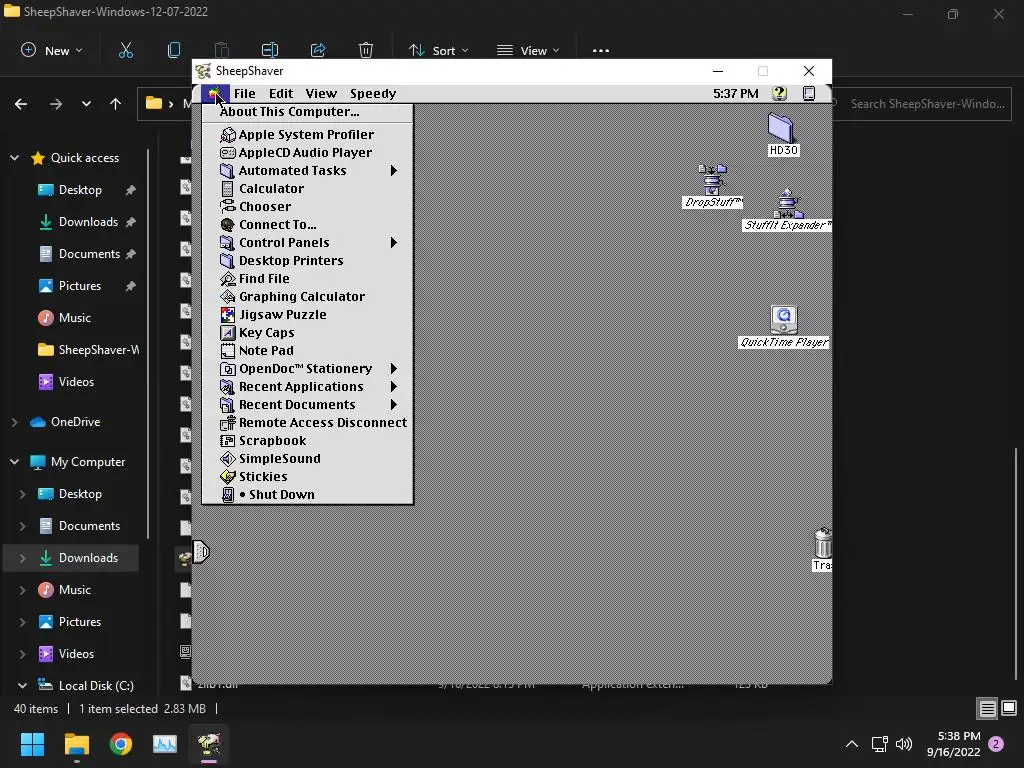Image resolution: width=1024 pixels, height=768 pixels.
Task: Open Key Caps
Action: 307,332
